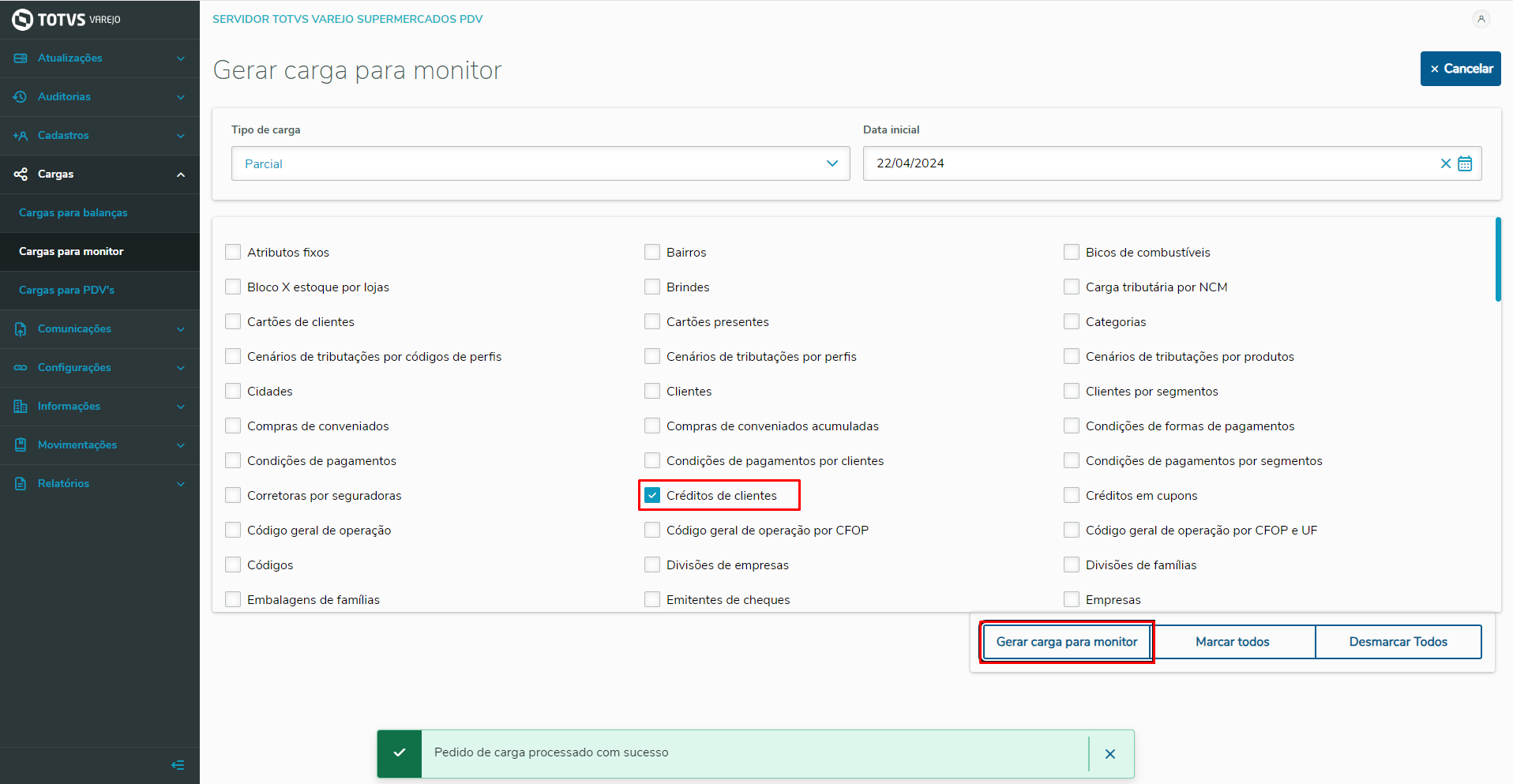Uncheck the Créditos de clientes checkbox
The width and height of the screenshot is (1513, 784).
point(652,495)
